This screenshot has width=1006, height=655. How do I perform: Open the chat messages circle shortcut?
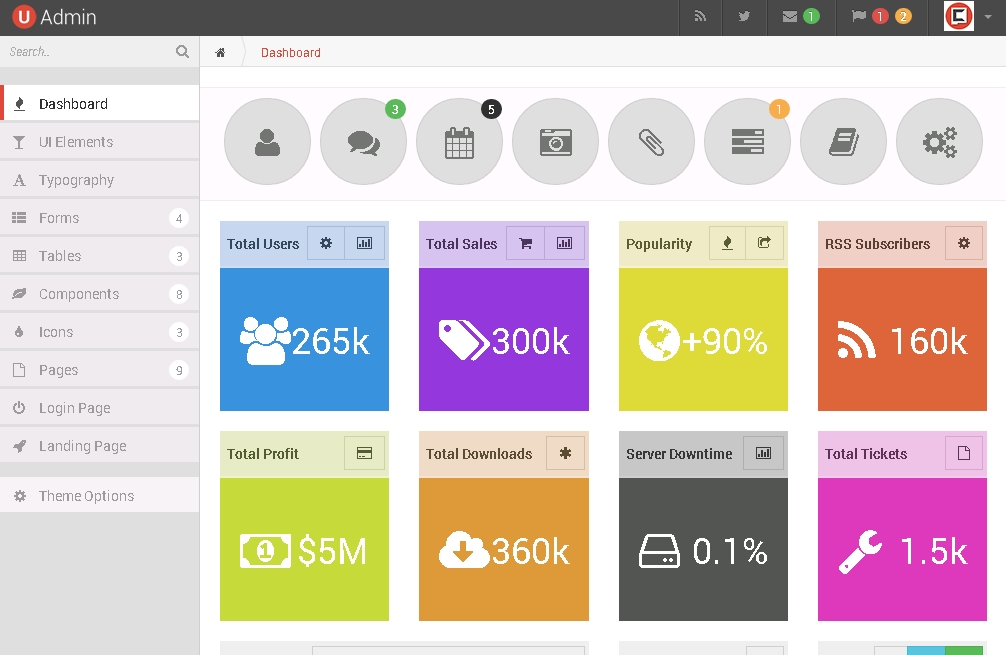pyautogui.click(x=363, y=142)
